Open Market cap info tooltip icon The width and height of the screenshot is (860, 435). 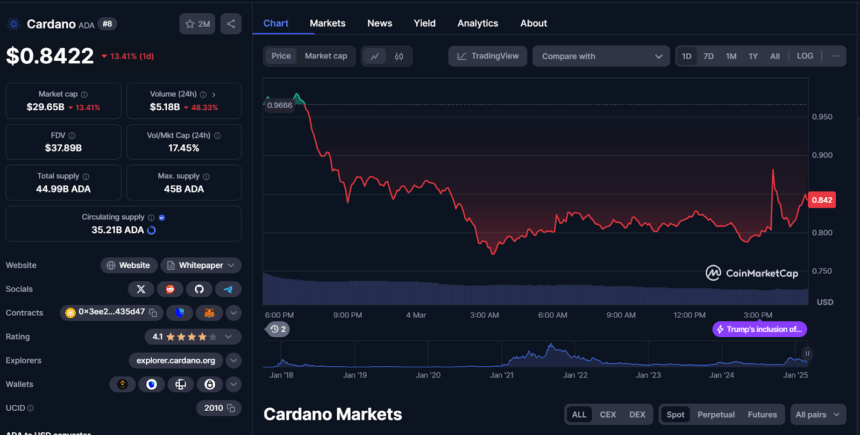click(84, 94)
